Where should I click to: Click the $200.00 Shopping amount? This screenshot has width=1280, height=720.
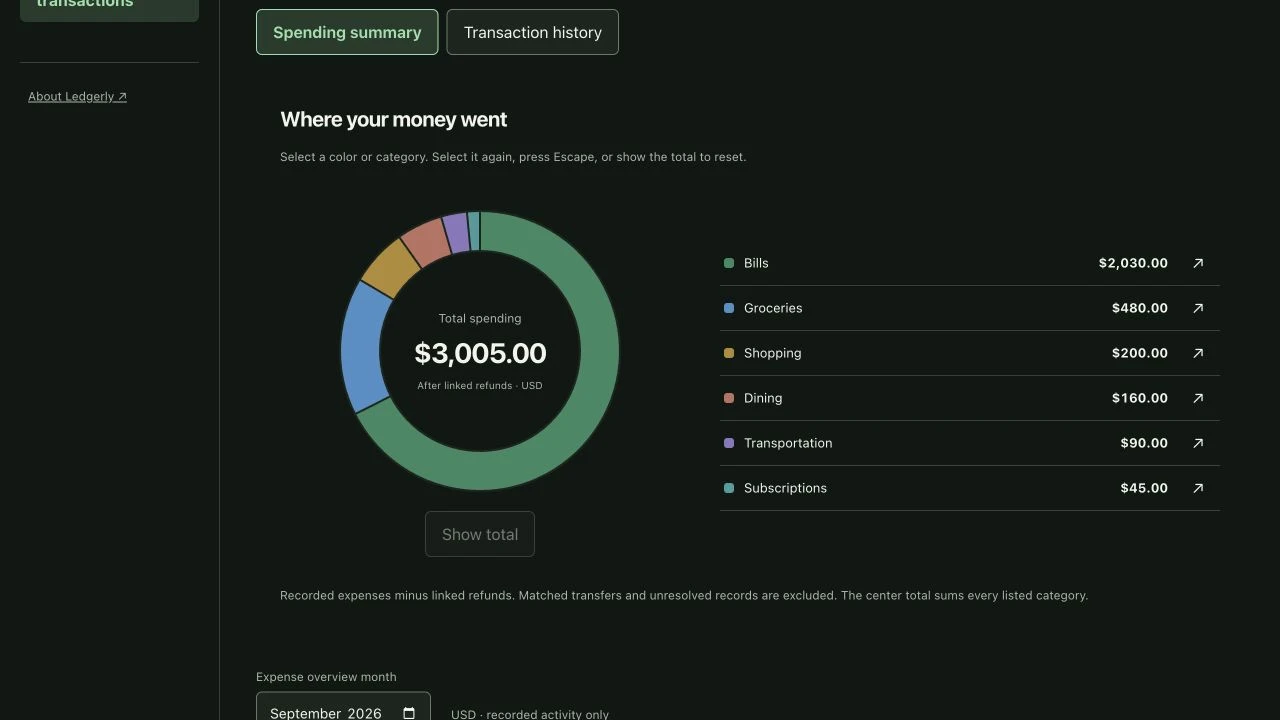click(x=1140, y=353)
